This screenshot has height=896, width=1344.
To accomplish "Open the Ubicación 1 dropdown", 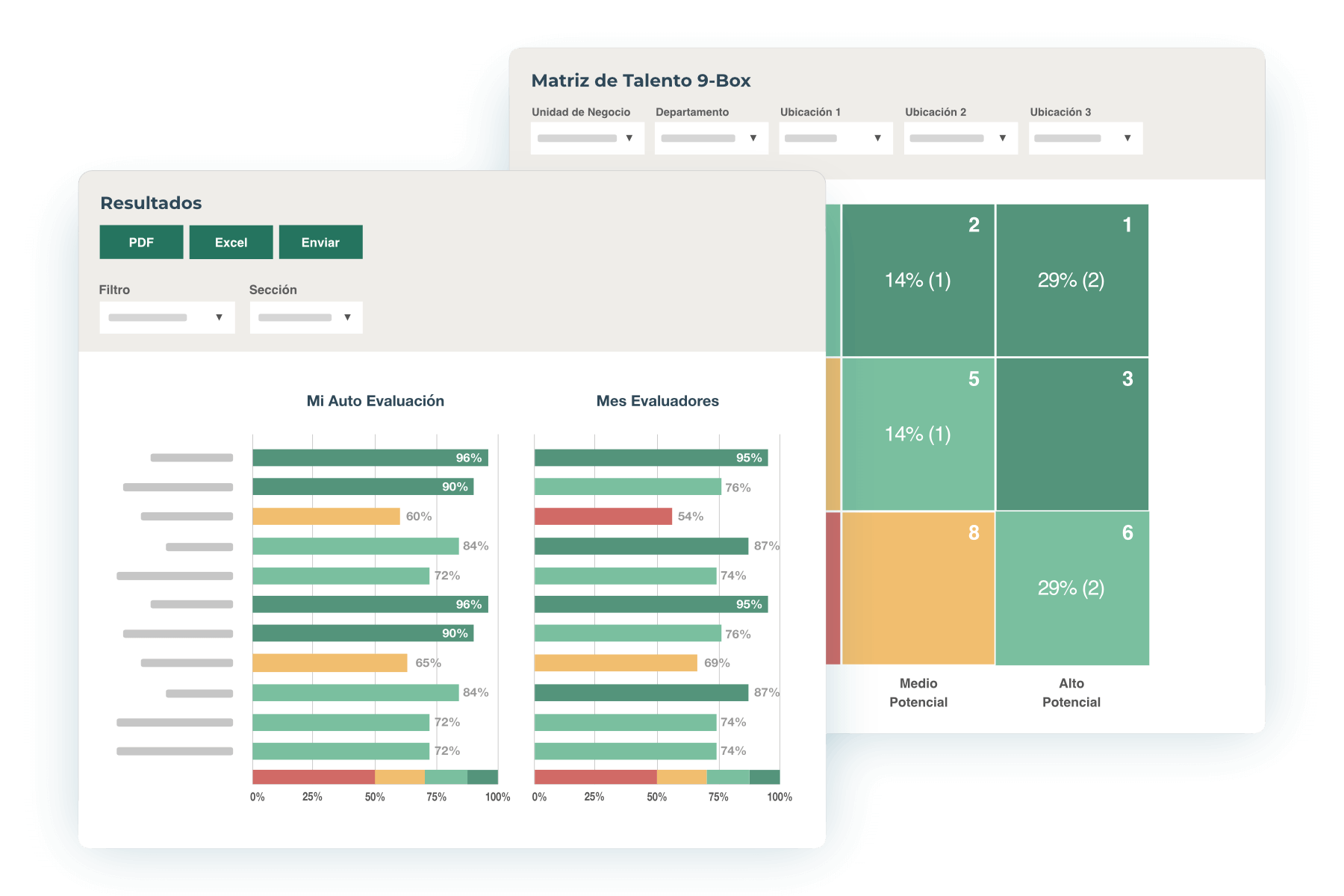I will 836,138.
